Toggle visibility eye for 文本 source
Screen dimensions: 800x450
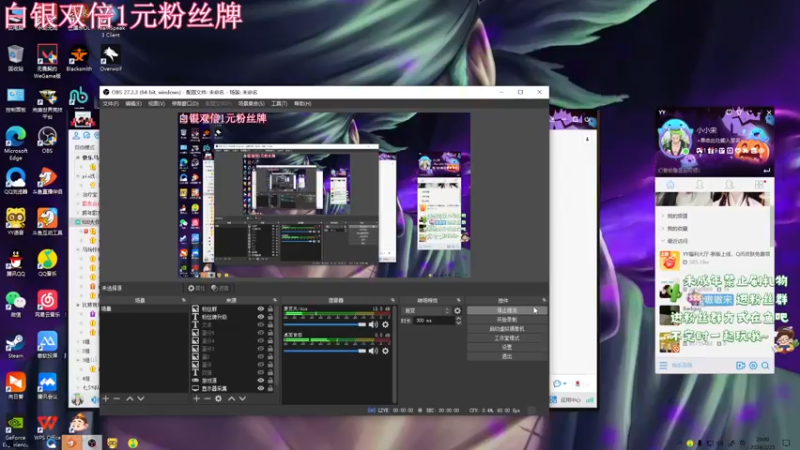coord(261,324)
